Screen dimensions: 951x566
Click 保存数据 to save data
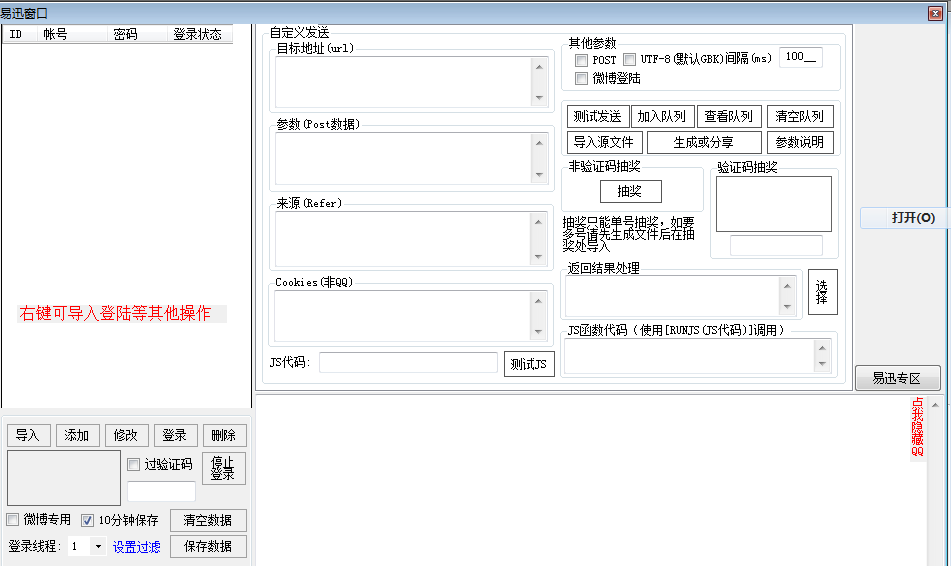tap(208, 547)
